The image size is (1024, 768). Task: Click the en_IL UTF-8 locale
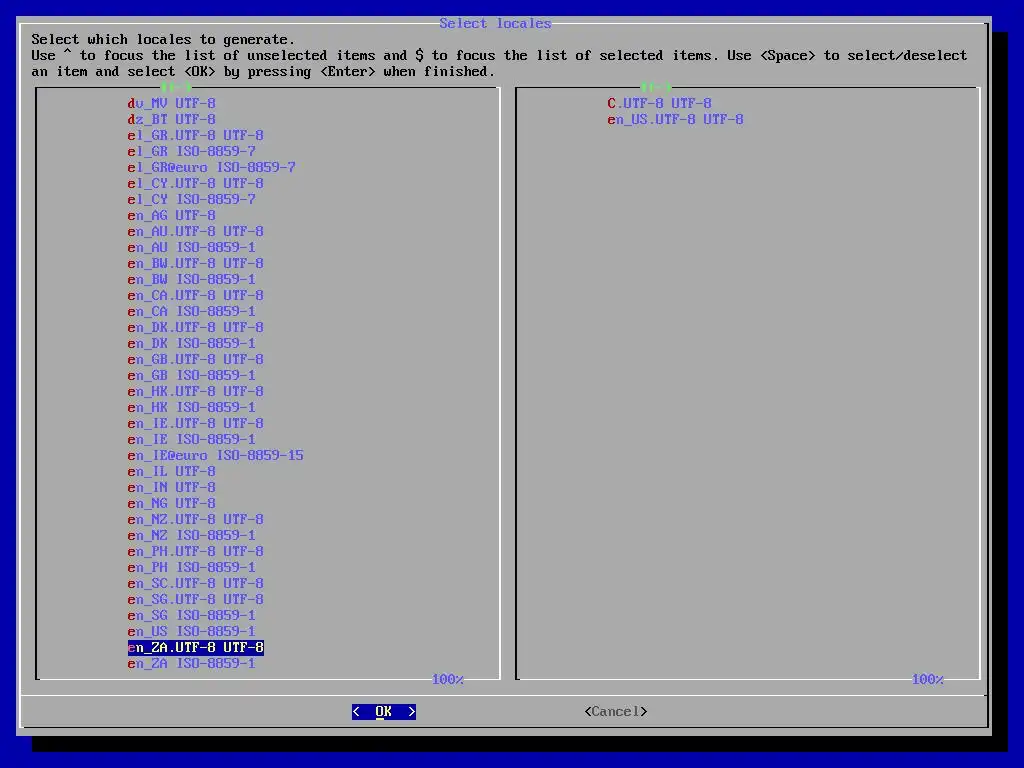tap(172, 471)
